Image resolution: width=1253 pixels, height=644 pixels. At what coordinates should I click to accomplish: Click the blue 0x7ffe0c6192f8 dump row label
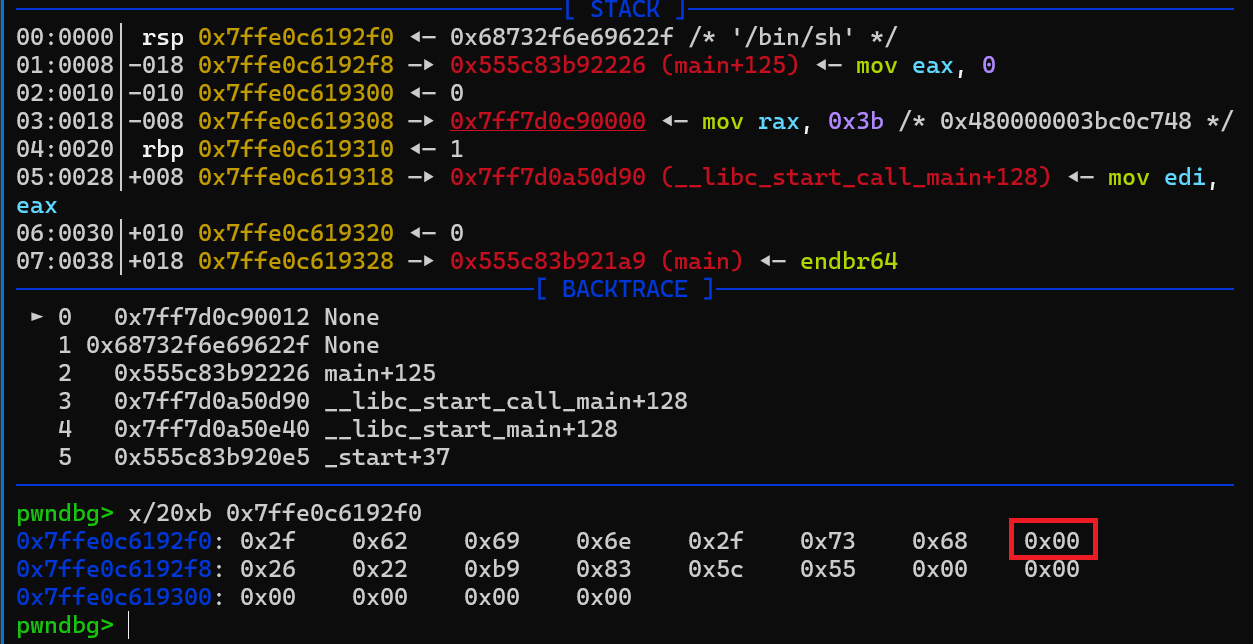click(113, 569)
